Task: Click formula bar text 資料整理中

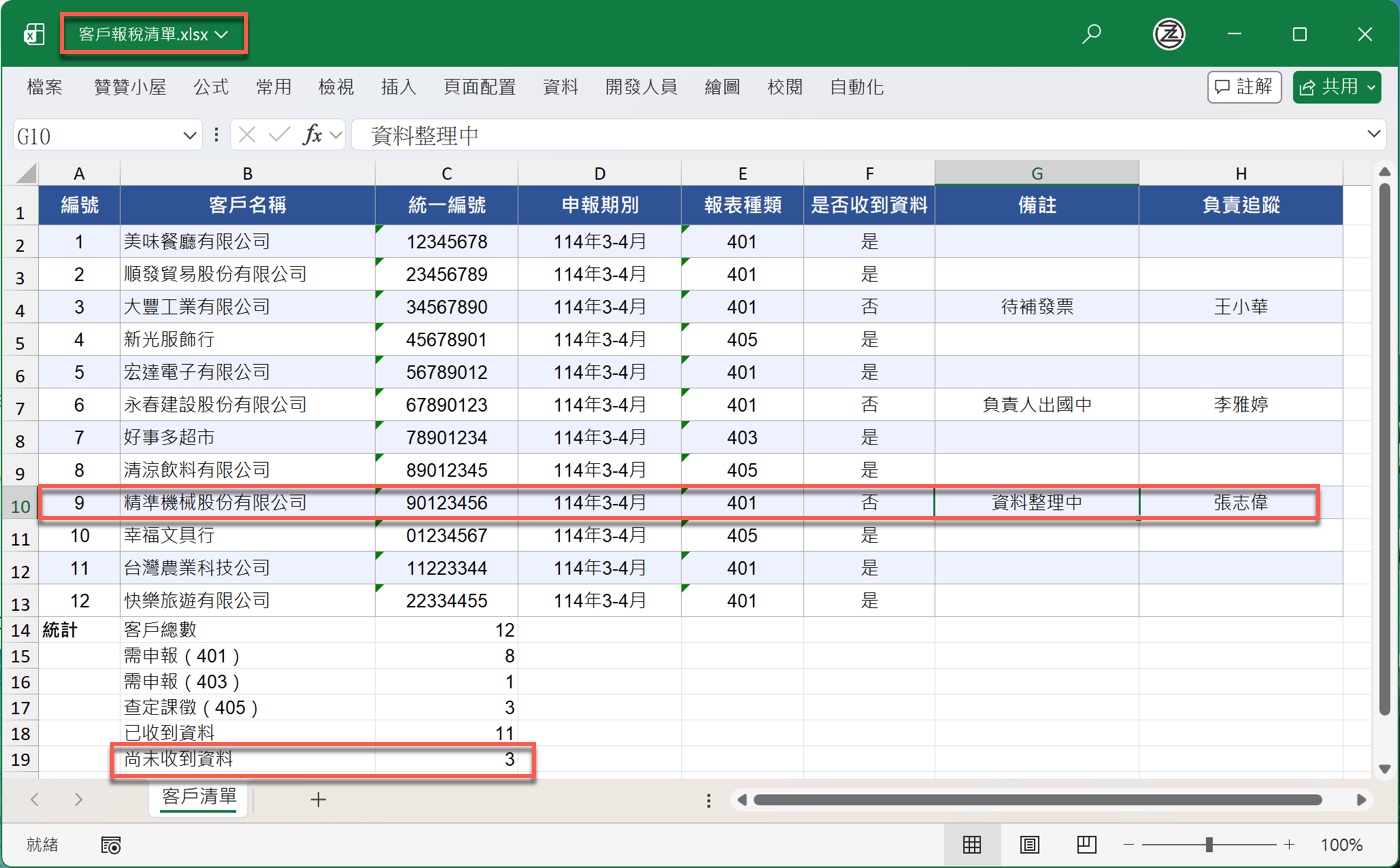Action: [425, 135]
